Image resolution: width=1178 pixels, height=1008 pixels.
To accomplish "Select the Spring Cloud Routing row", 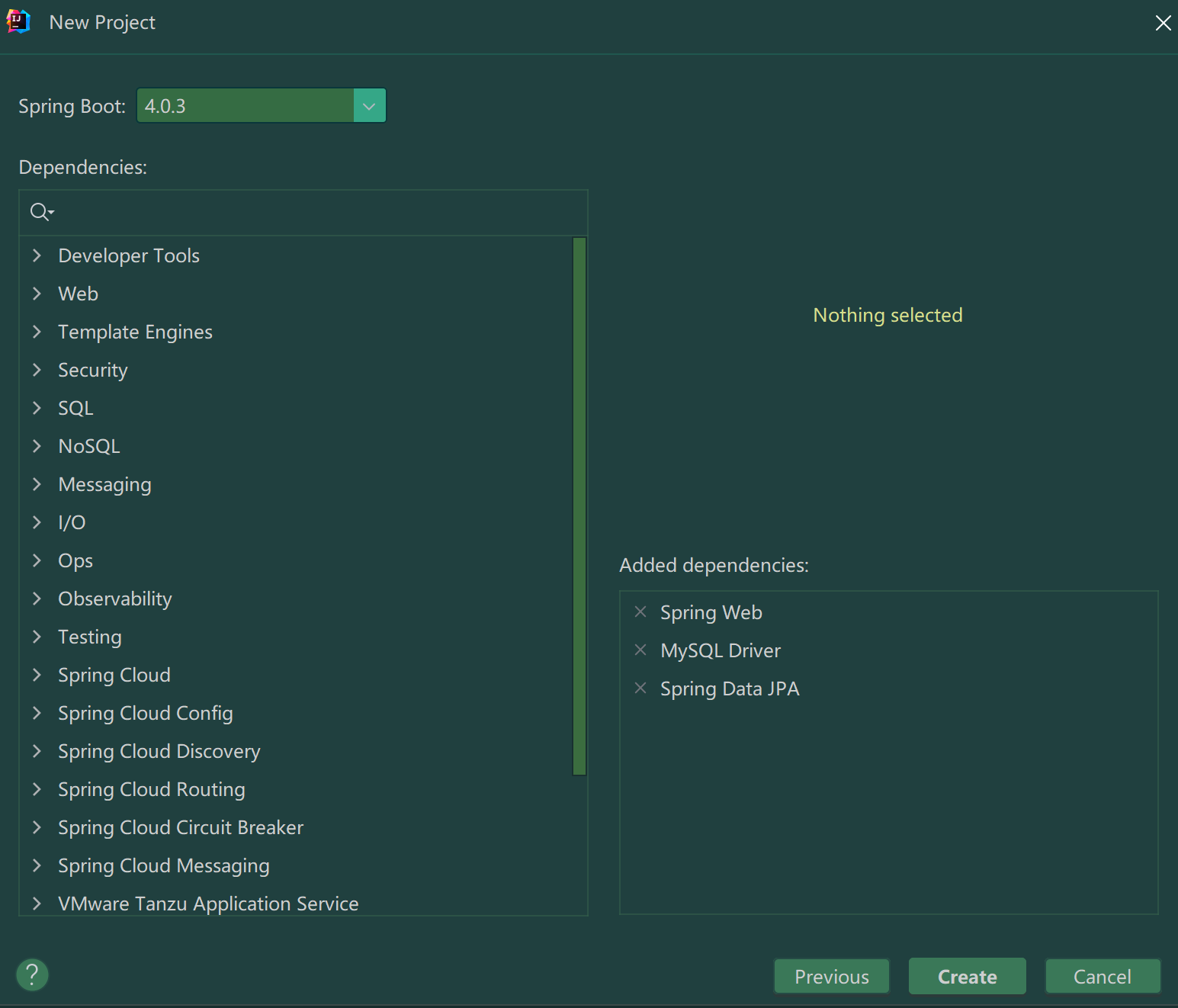I will (296, 789).
